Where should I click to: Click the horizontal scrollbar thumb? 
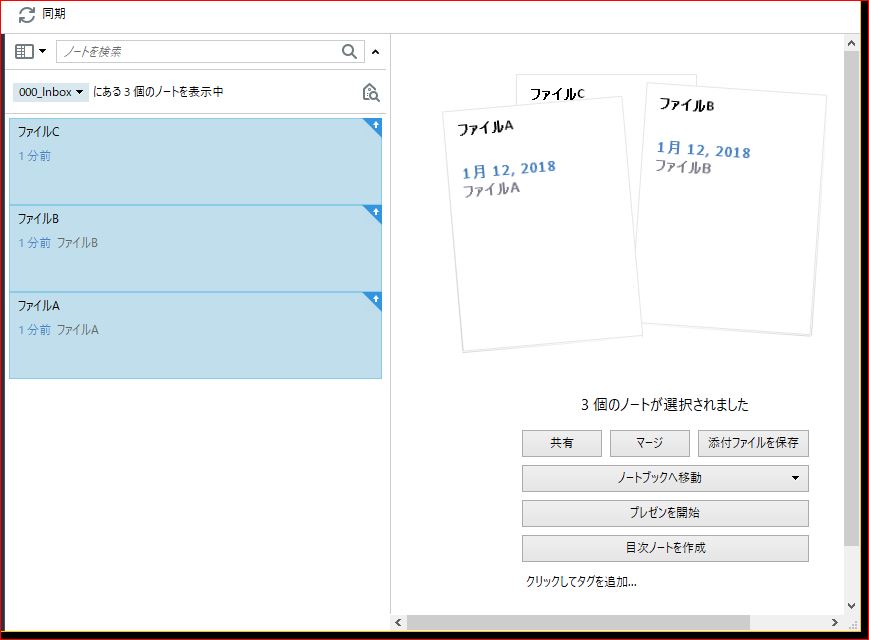[578, 622]
